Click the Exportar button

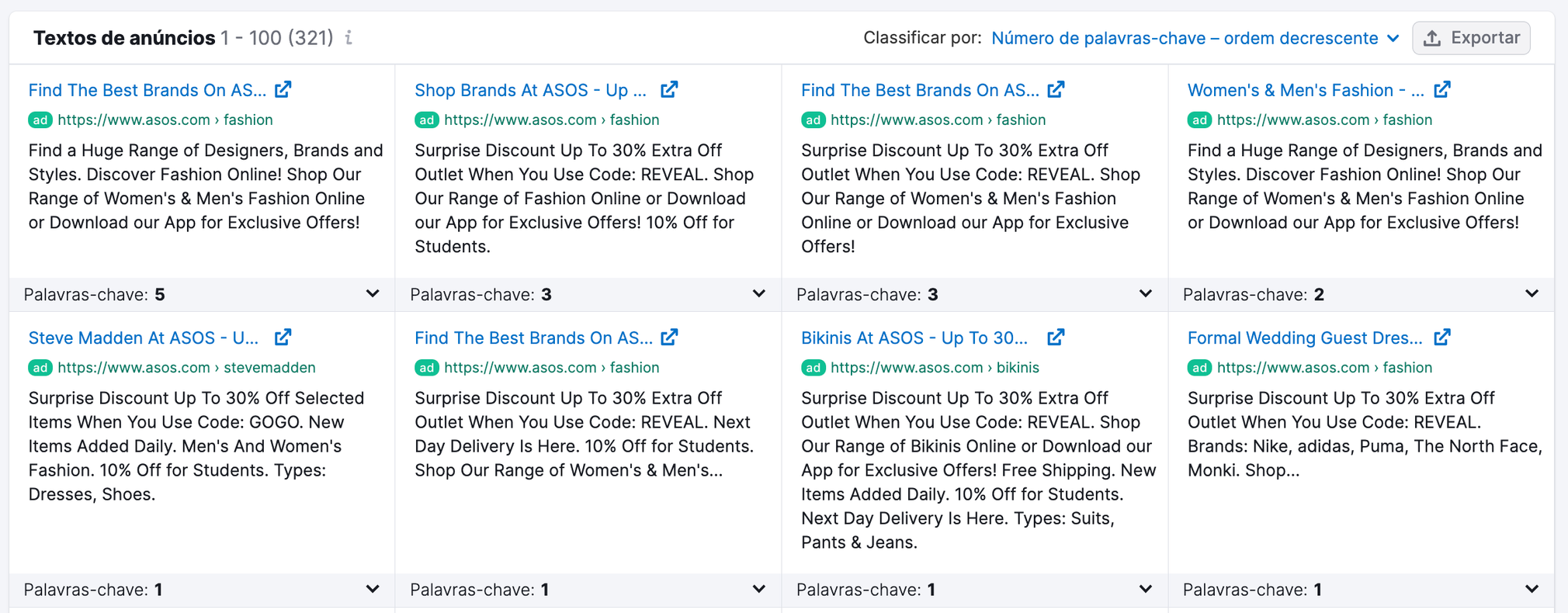[x=1471, y=38]
